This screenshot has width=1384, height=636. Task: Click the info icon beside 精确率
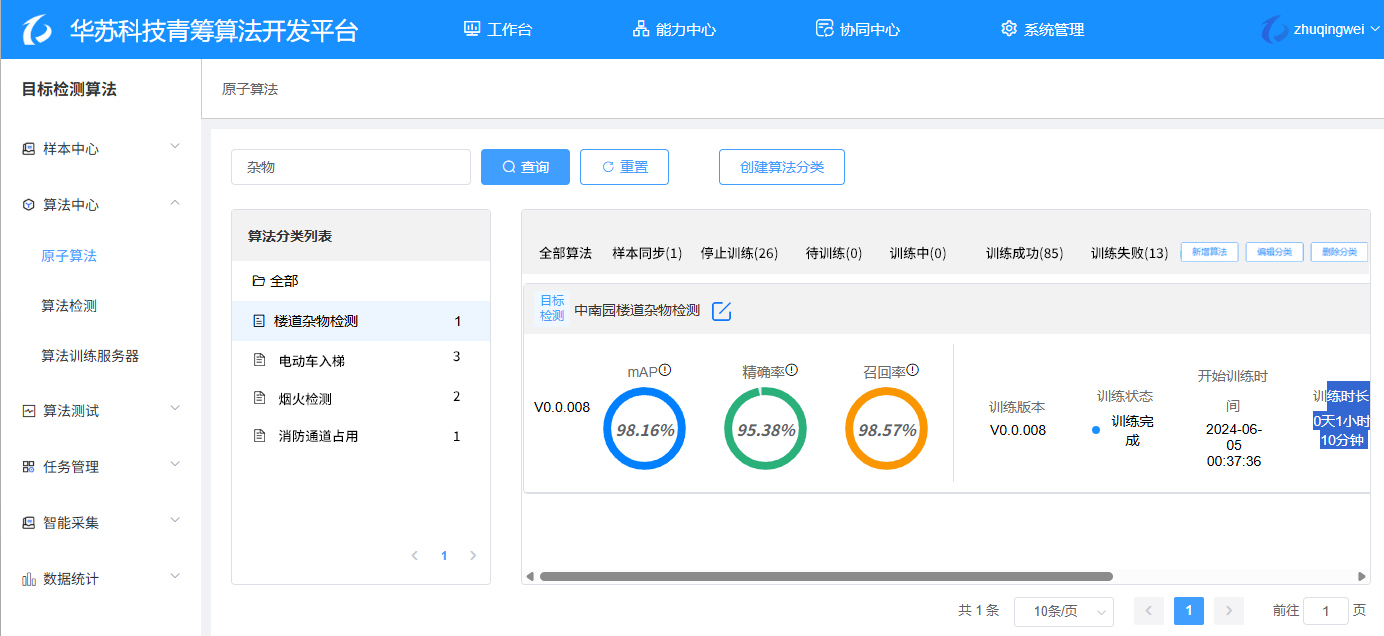[x=792, y=370]
